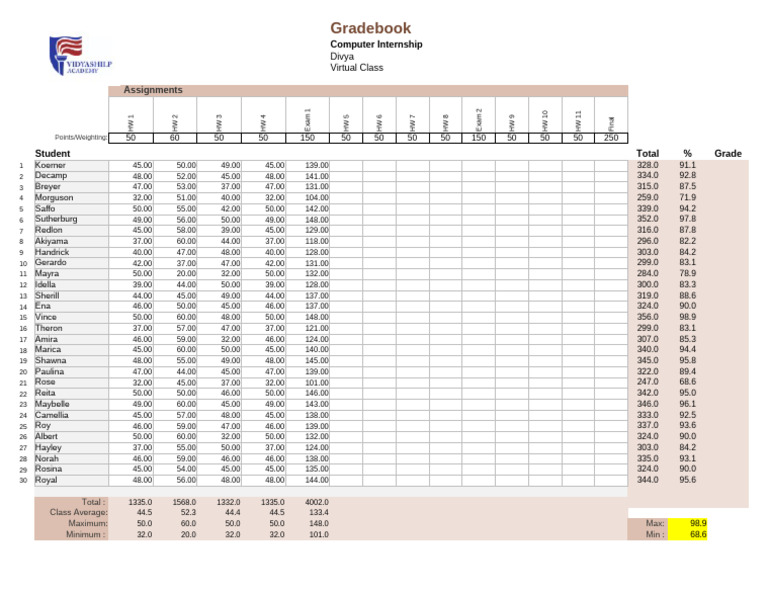Click highlighted Max value 98.9
768x594 pixels.
tap(687, 523)
